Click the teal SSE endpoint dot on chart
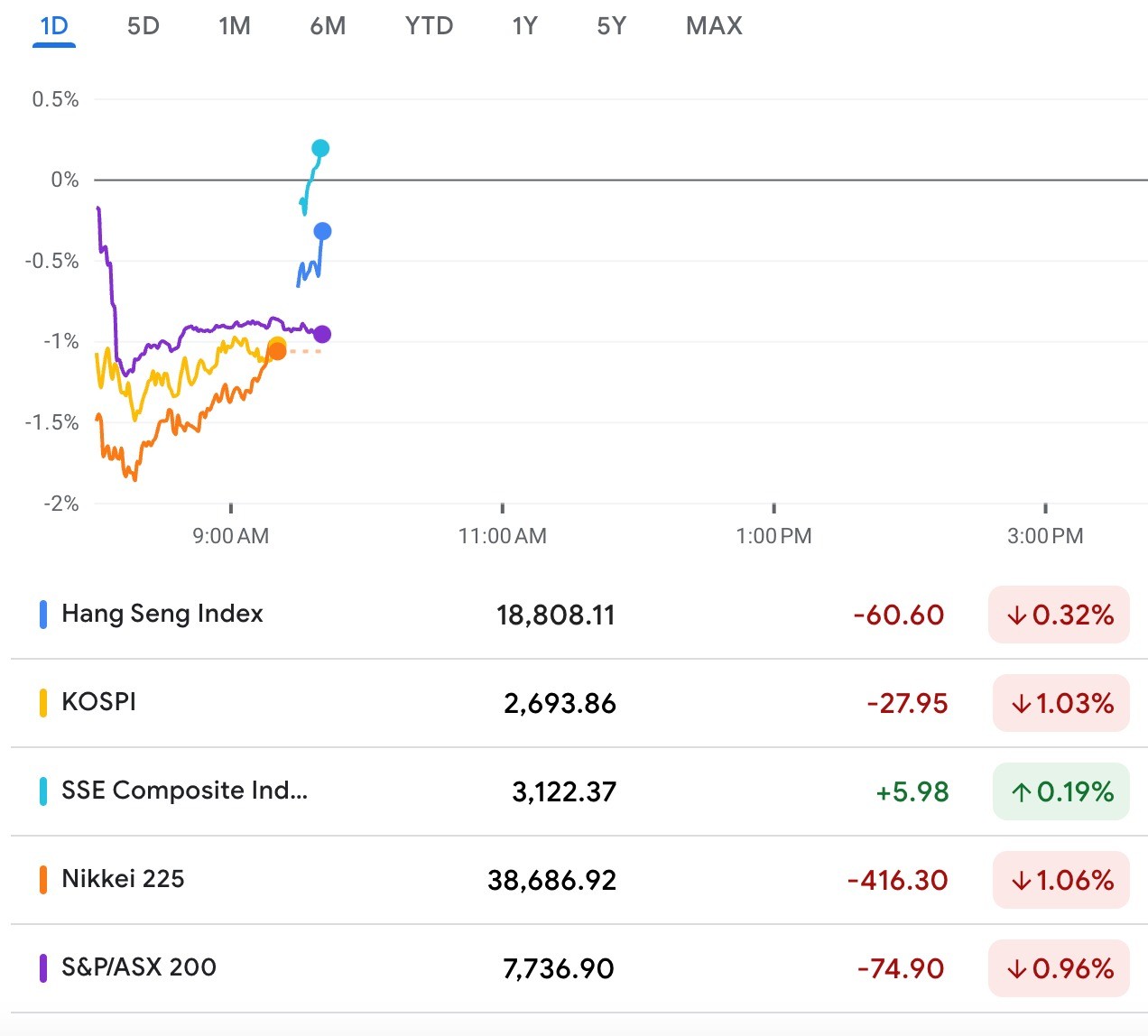The width and height of the screenshot is (1148, 1036). (x=320, y=148)
